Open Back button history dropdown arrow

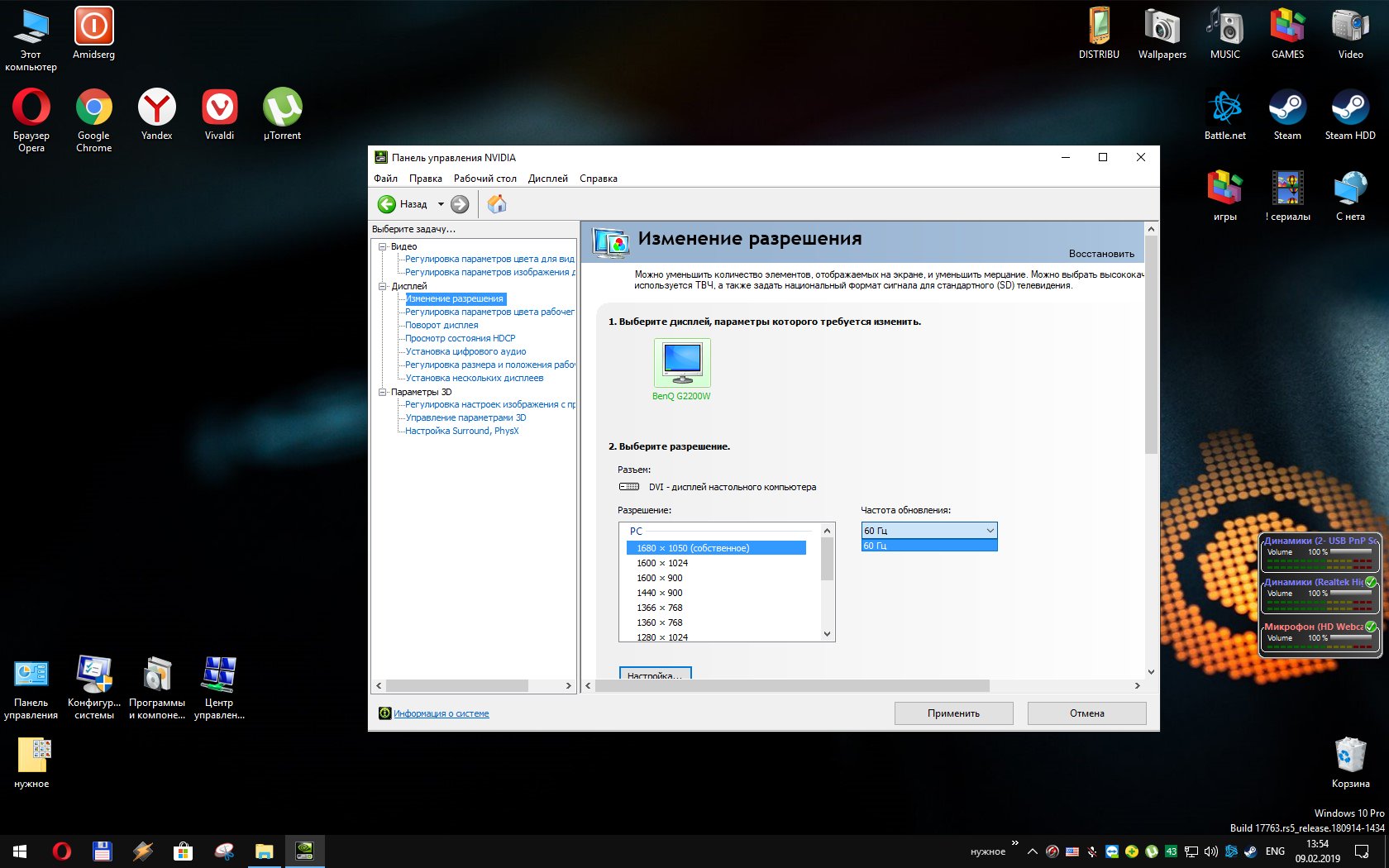441,204
